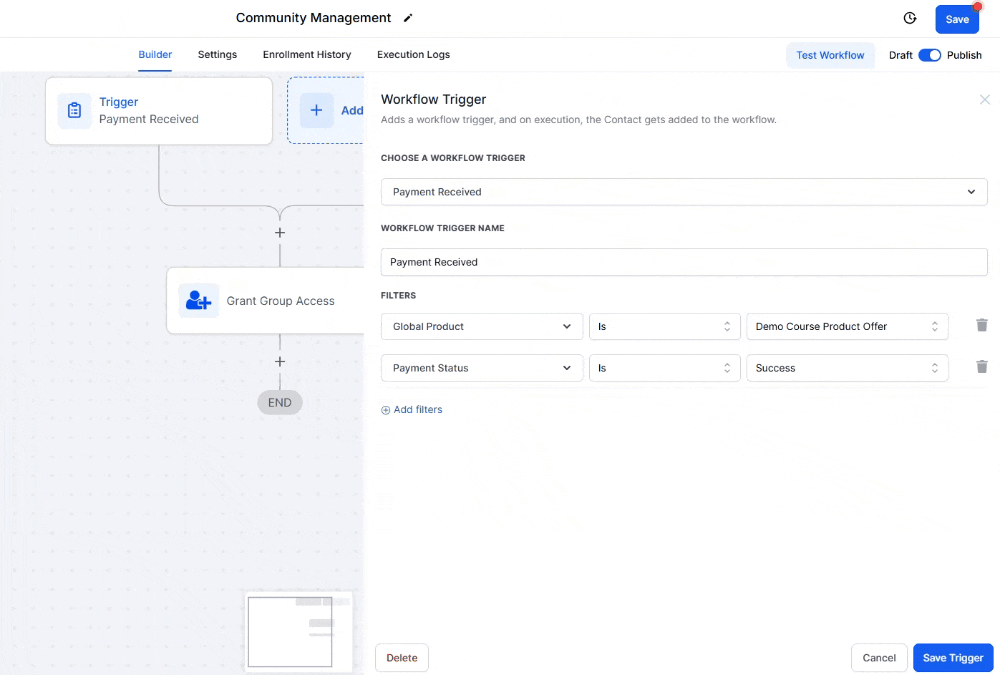1000x675 pixels.
Task: Click the Community Management title
Action: click(x=313, y=18)
